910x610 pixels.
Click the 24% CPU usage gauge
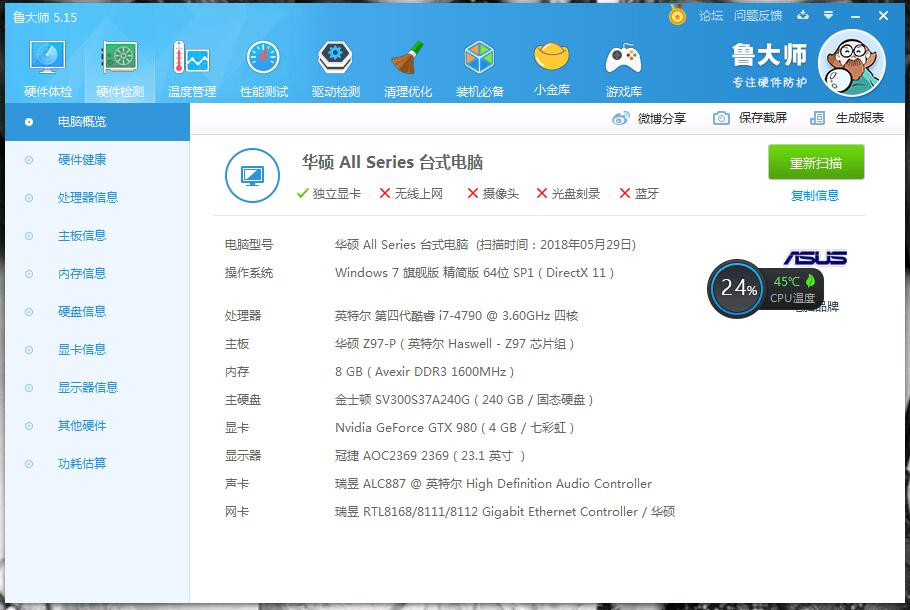[738, 288]
